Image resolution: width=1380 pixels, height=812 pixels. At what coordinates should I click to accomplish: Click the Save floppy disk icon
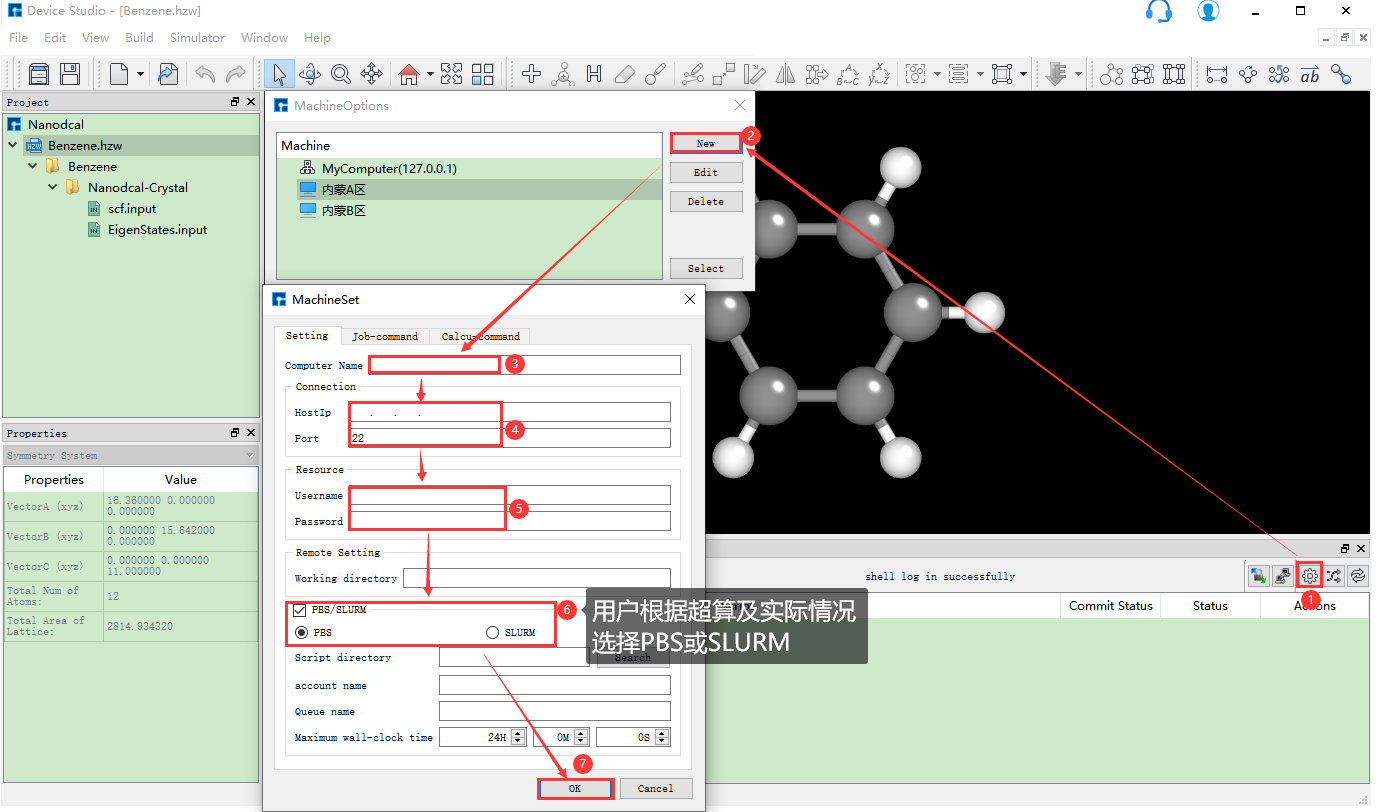[x=69, y=74]
